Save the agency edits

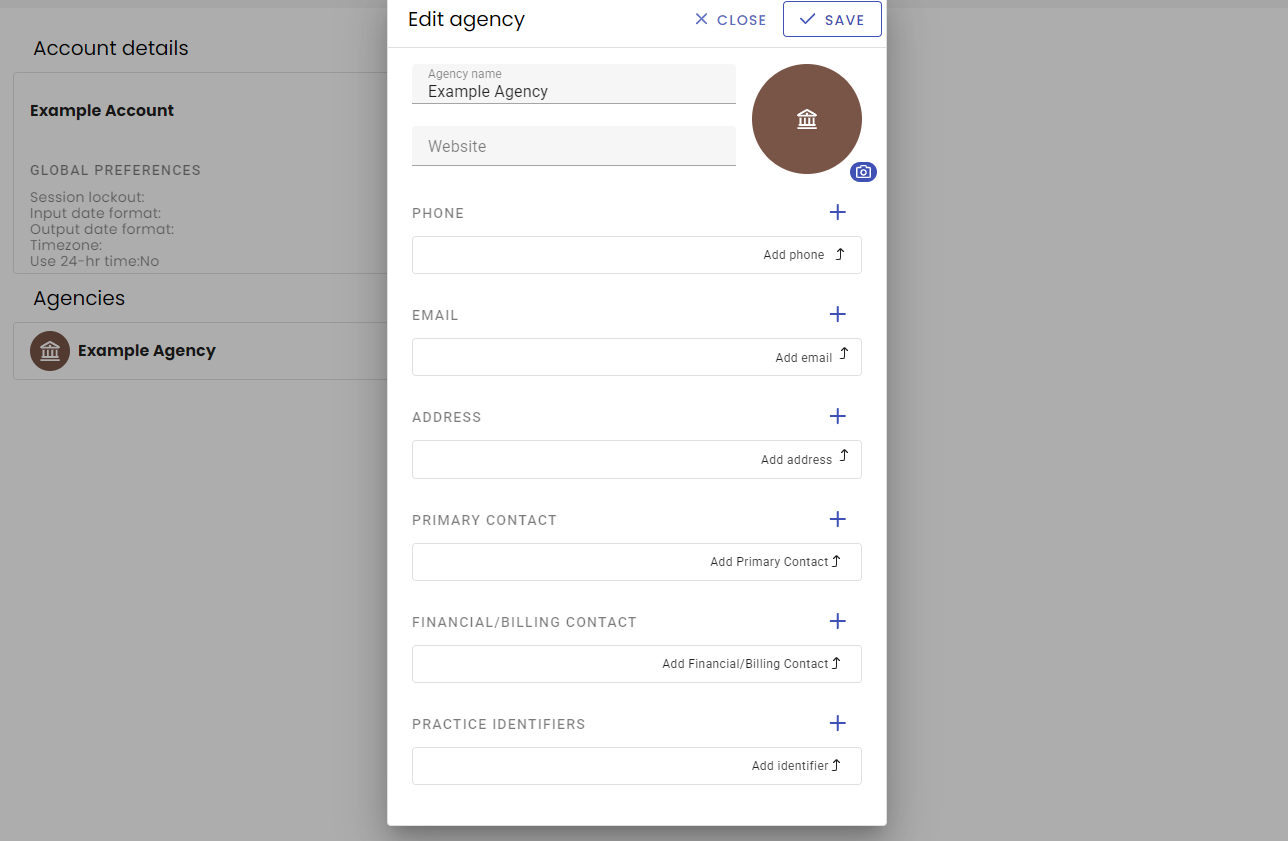832,19
